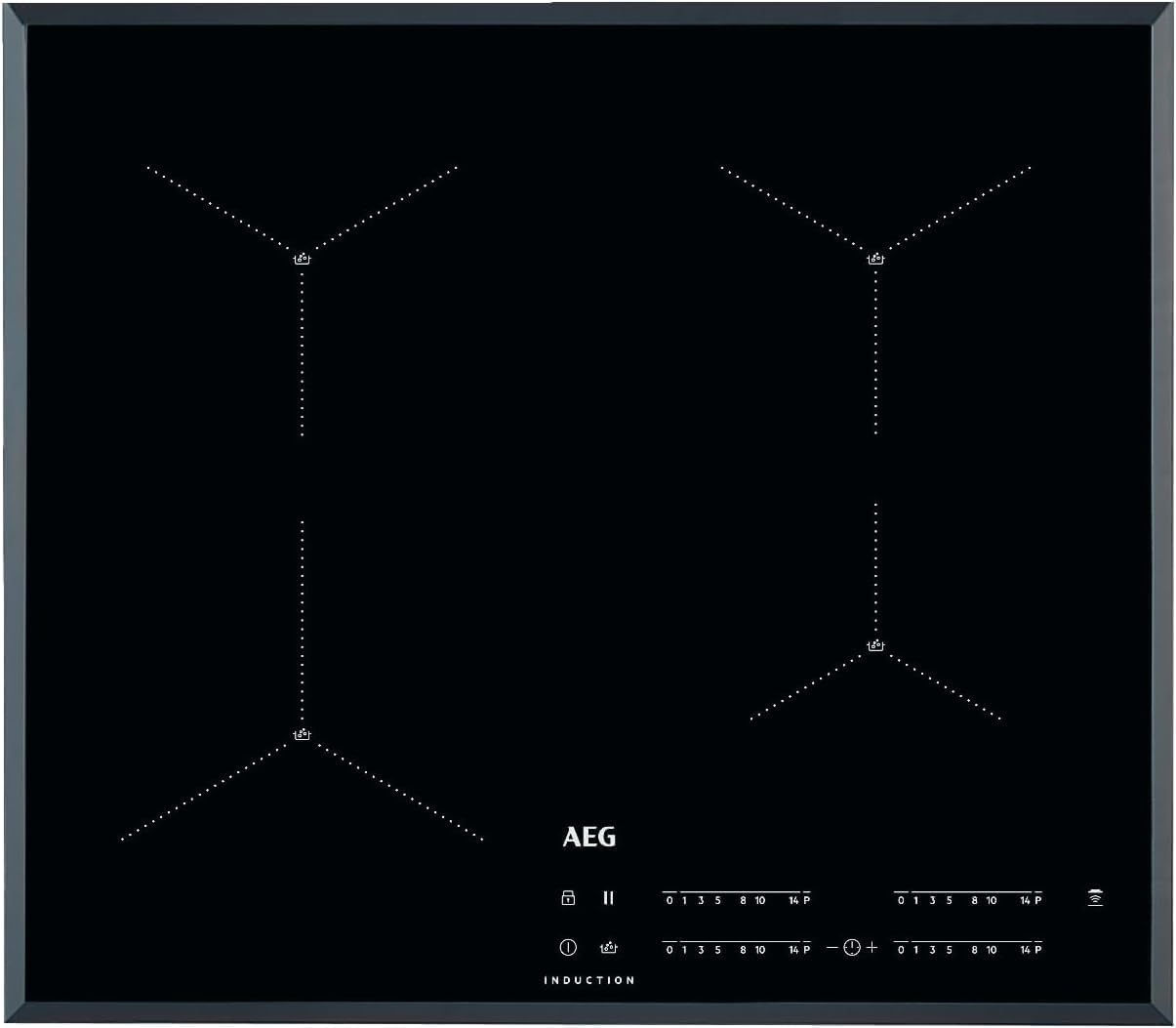Select the front-left cooking zone marker
The image size is (1176, 1028).
(304, 735)
